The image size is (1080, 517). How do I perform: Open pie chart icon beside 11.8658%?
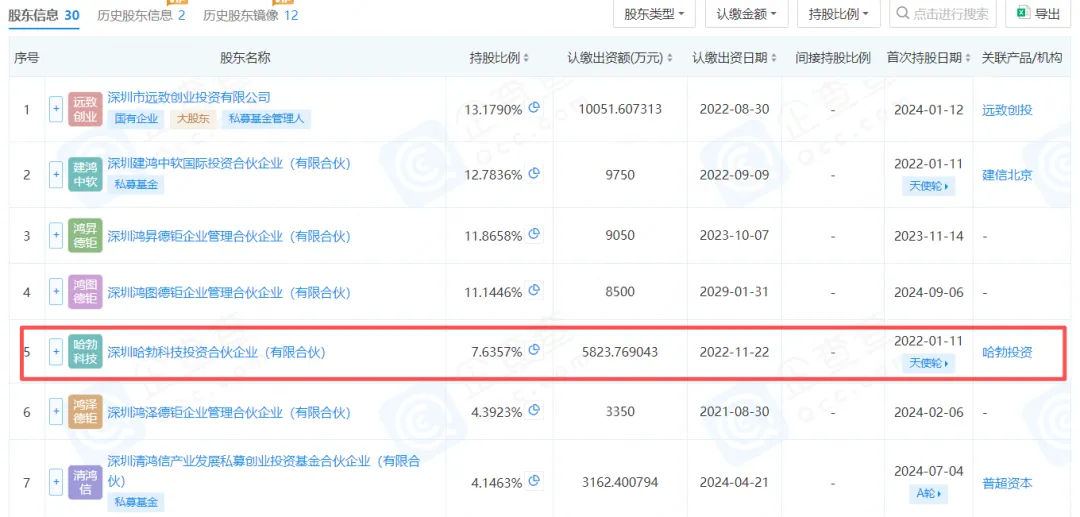[x=534, y=235]
